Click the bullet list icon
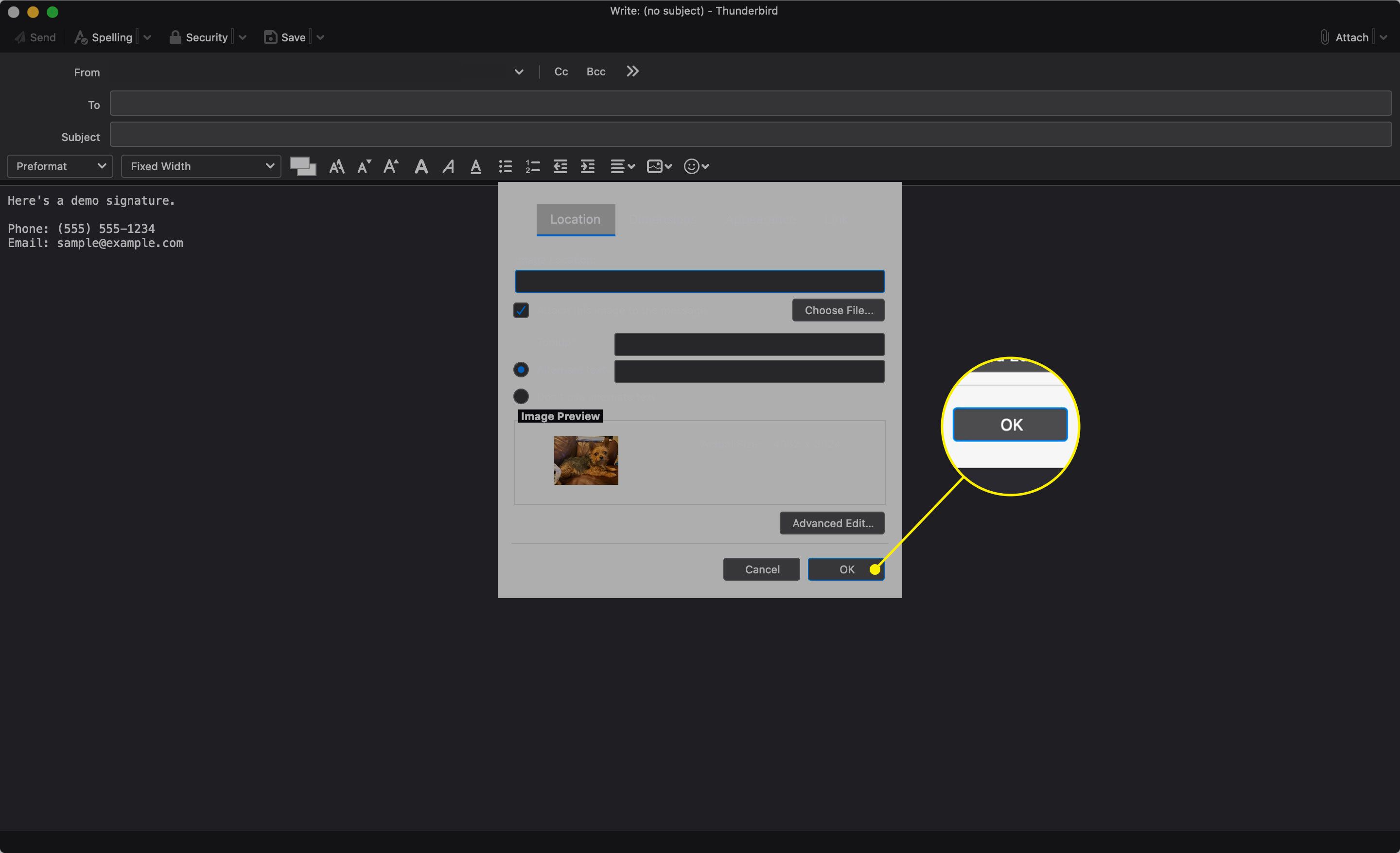 pos(505,166)
